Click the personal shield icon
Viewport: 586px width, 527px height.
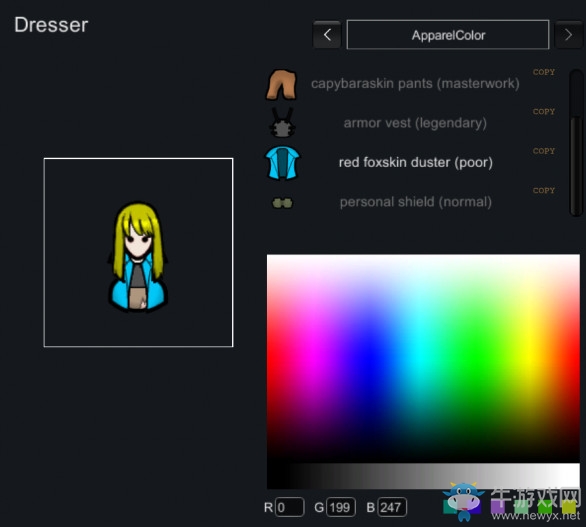coord(282,203)
